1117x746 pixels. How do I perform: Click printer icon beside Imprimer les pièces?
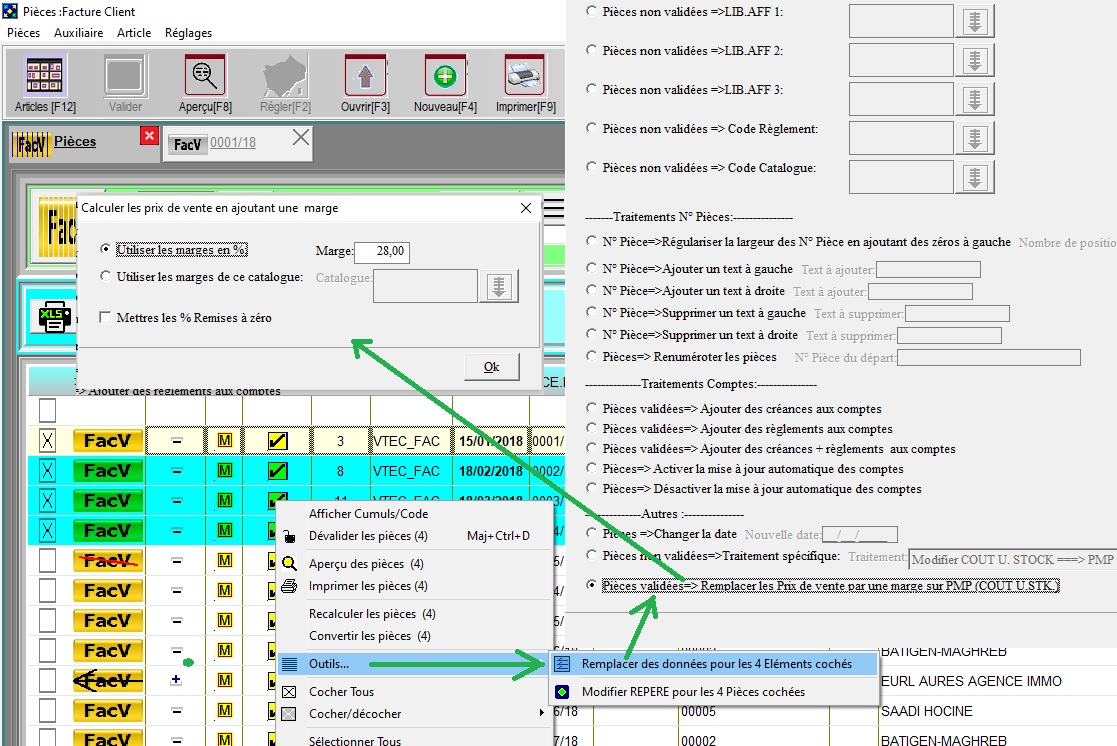(289, 586)
